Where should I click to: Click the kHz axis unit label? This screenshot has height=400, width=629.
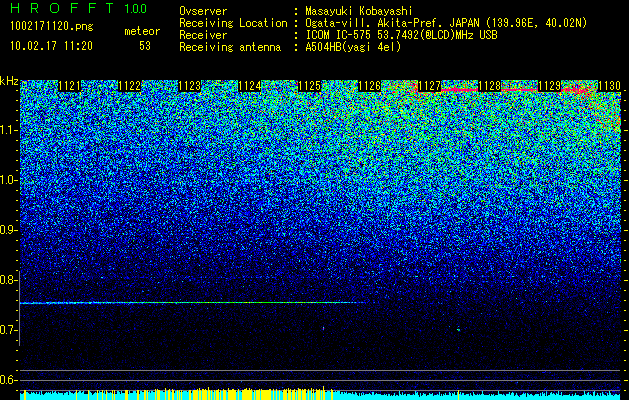tap(9, 81)
